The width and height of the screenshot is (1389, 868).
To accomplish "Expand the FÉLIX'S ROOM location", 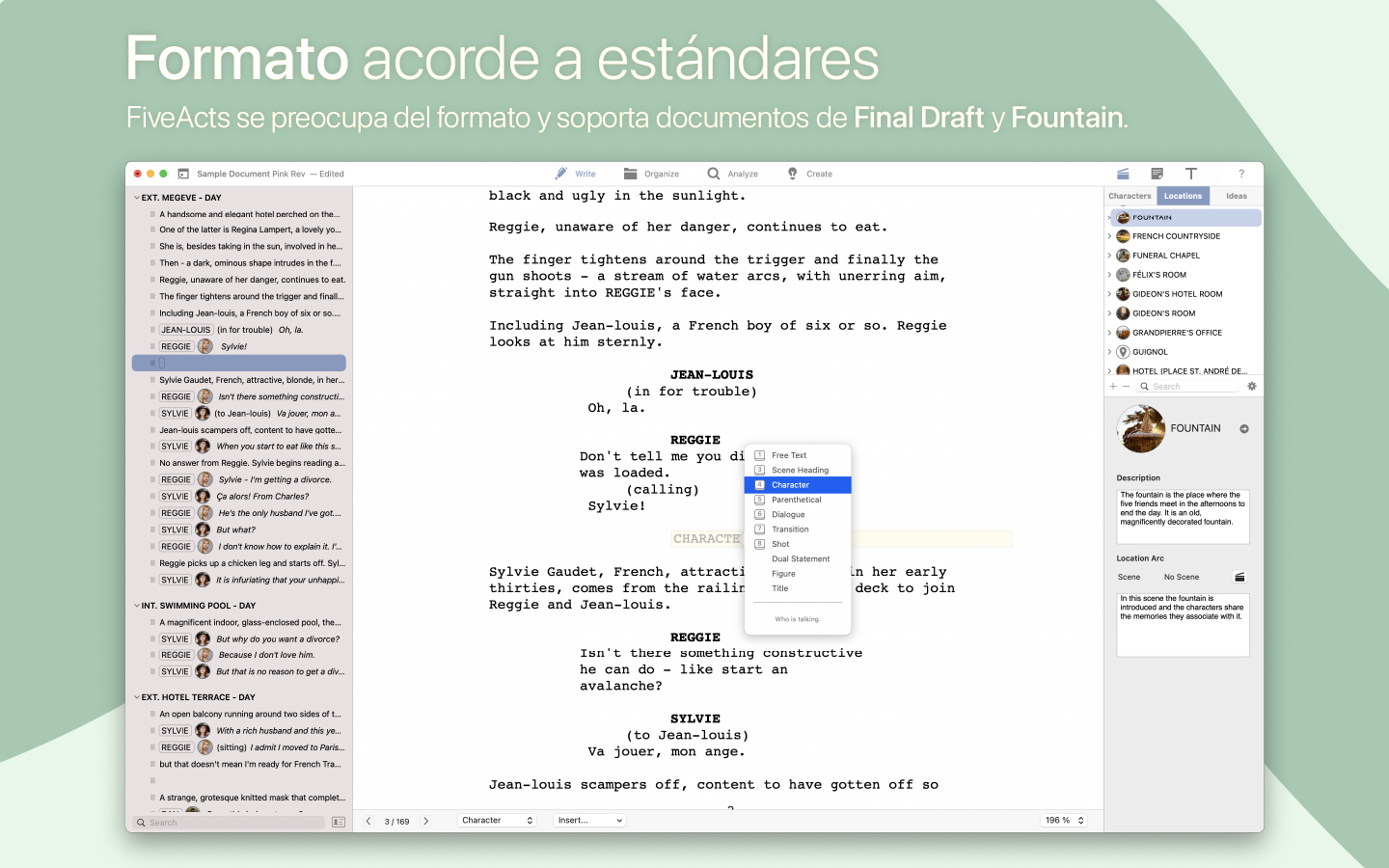I will 1109,275.
